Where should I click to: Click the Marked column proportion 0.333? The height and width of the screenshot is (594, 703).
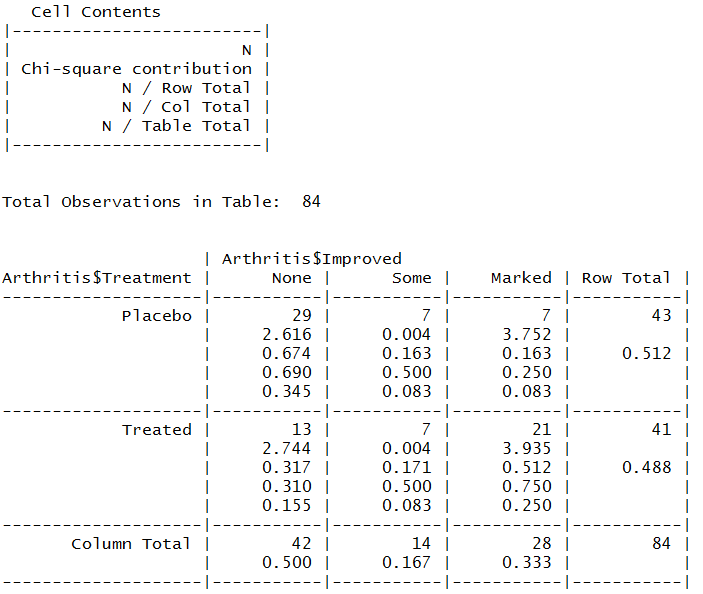coord(526,563)
